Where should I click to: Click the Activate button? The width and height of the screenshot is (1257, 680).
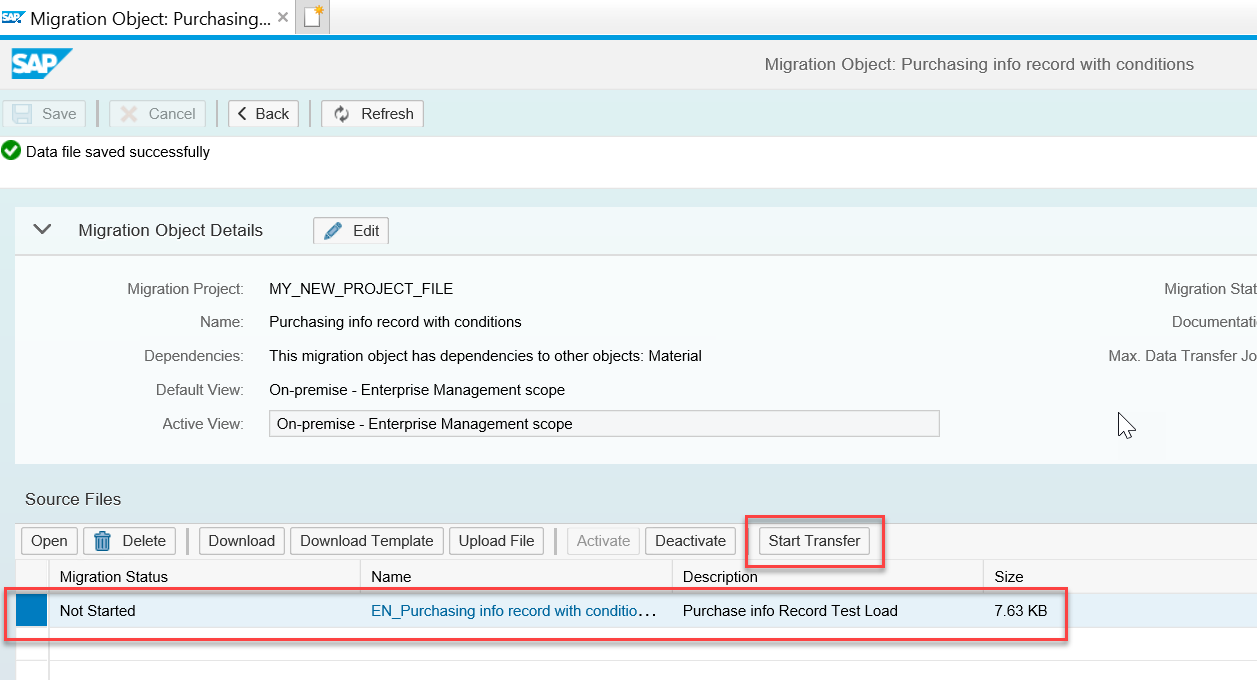coord(604,541)
